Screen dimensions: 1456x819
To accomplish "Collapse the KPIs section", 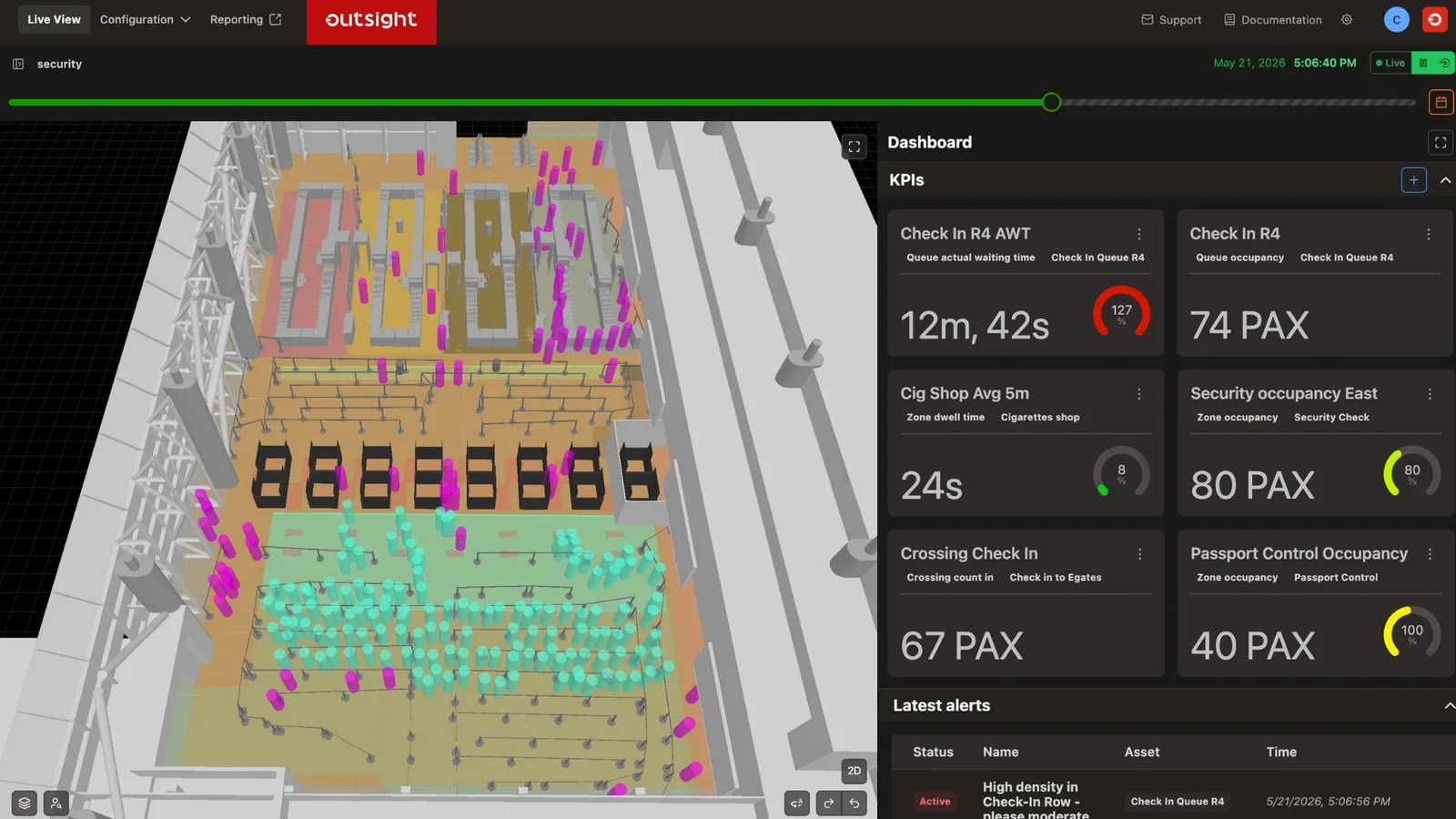I will 1445,180.
